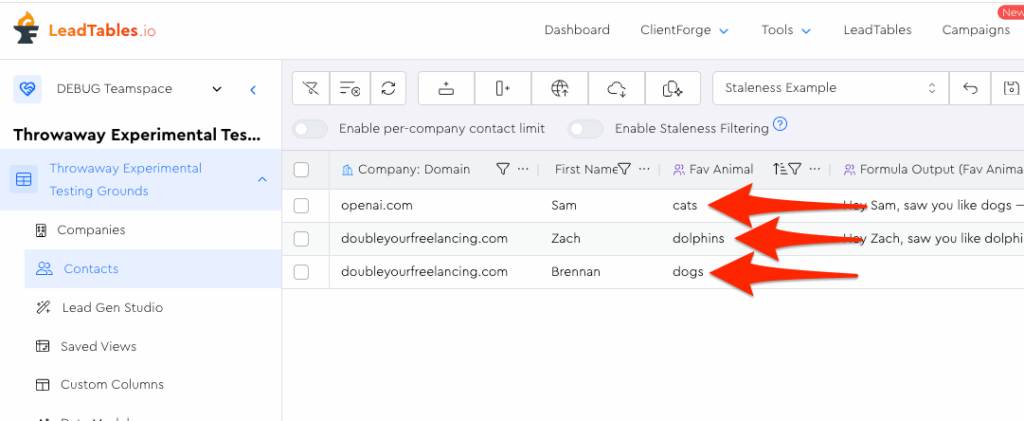Click the globe upload icon
Image resolution: width=1024 pixels, height=421 pixels.
pyautogui.click(x=560, y=88)
